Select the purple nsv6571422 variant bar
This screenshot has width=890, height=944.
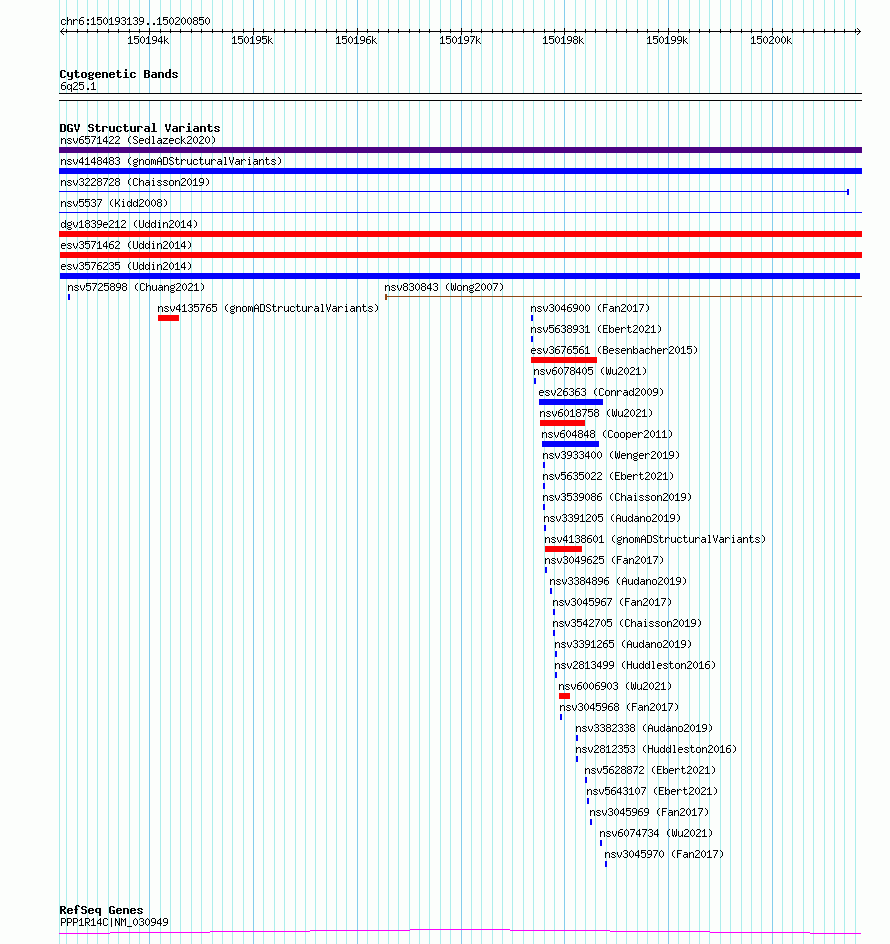point(461,150)
